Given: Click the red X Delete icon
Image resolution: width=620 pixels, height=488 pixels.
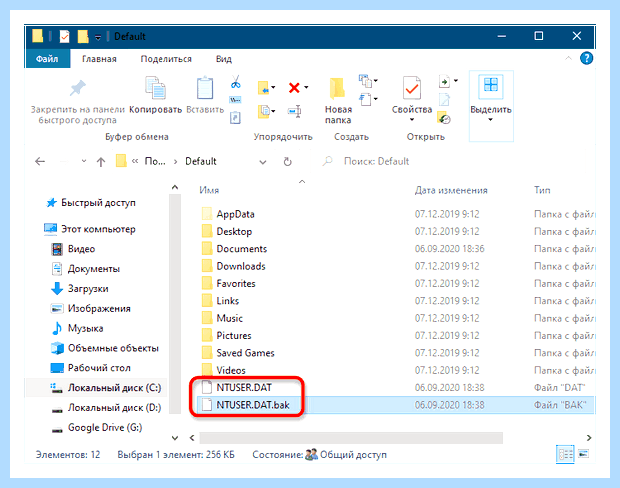Looking at the screenshot, I should tap(294, 87).
